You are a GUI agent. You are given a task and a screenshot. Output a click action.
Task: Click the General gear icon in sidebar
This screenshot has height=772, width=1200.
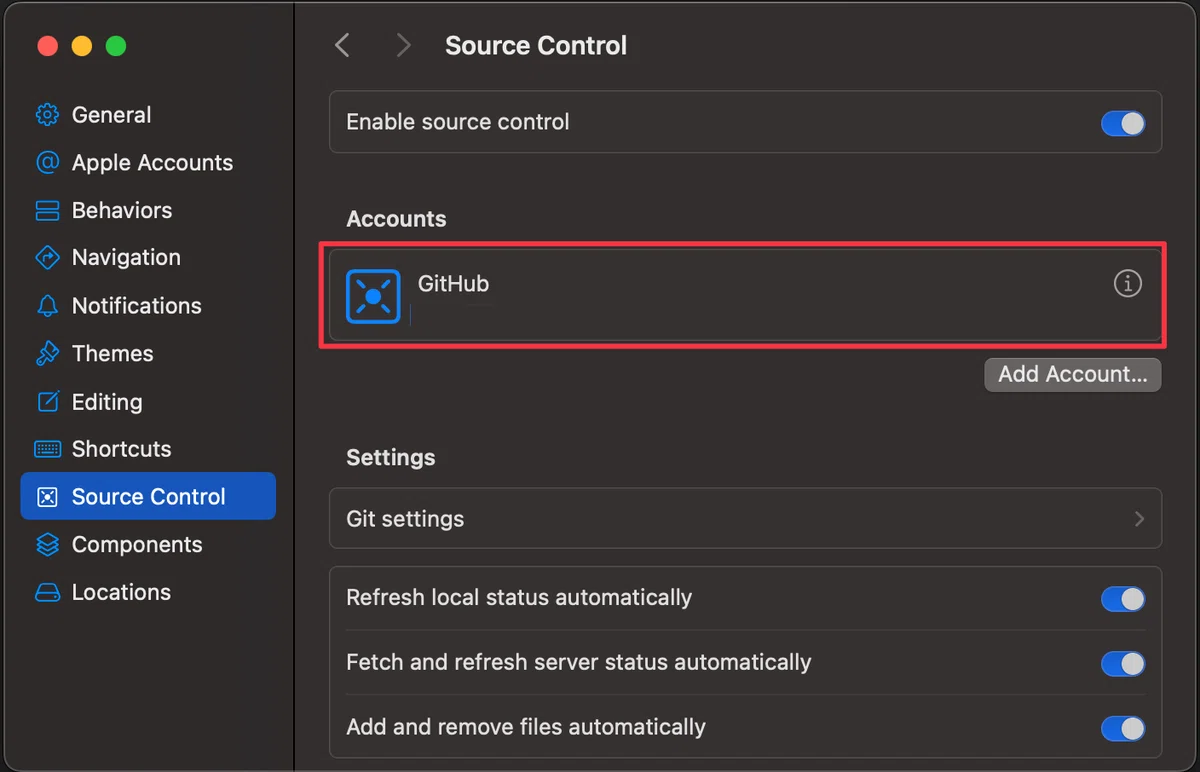coord(47,115)
